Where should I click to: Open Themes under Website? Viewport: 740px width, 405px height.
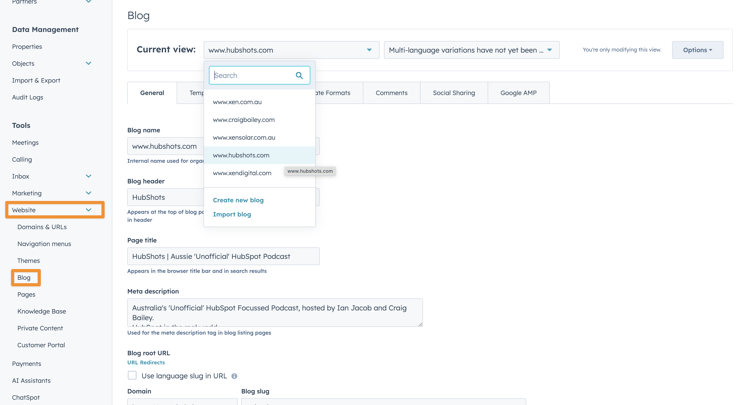pyautogui.click(x=28, y=261)
